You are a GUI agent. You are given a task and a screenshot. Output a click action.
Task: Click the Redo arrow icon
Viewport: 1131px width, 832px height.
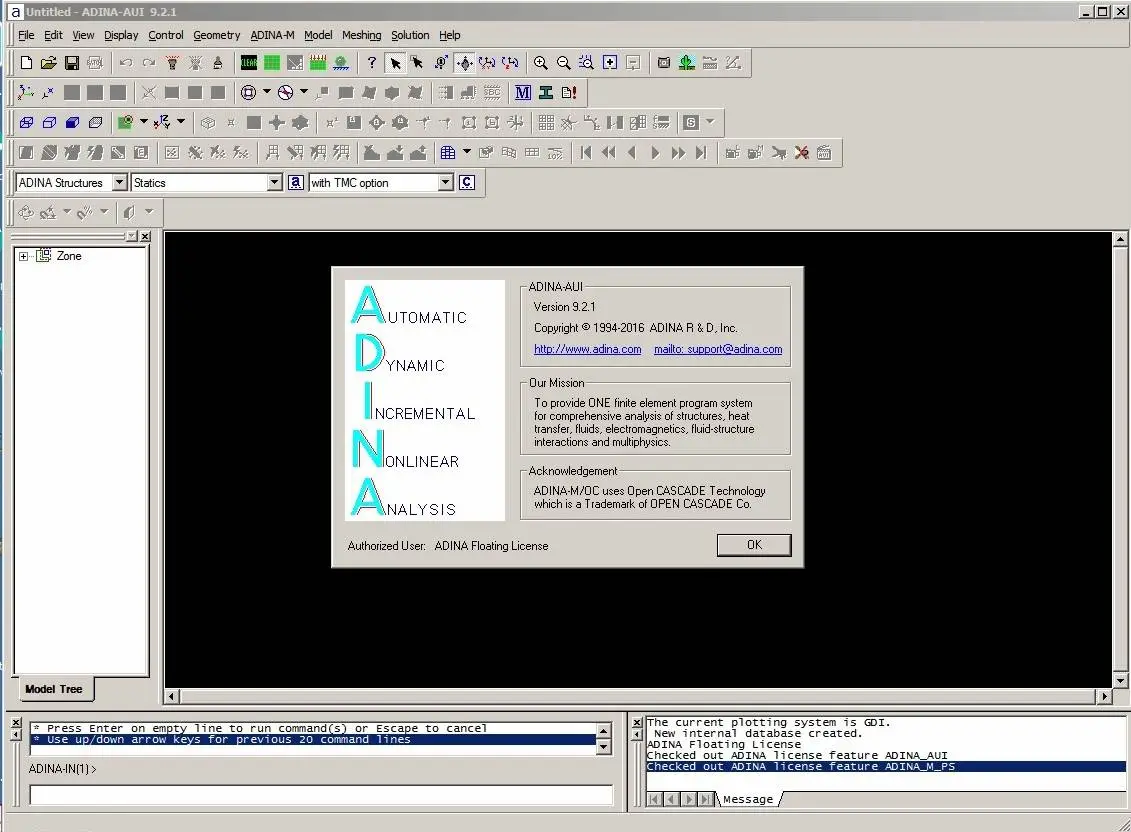(x=149, y=63)
